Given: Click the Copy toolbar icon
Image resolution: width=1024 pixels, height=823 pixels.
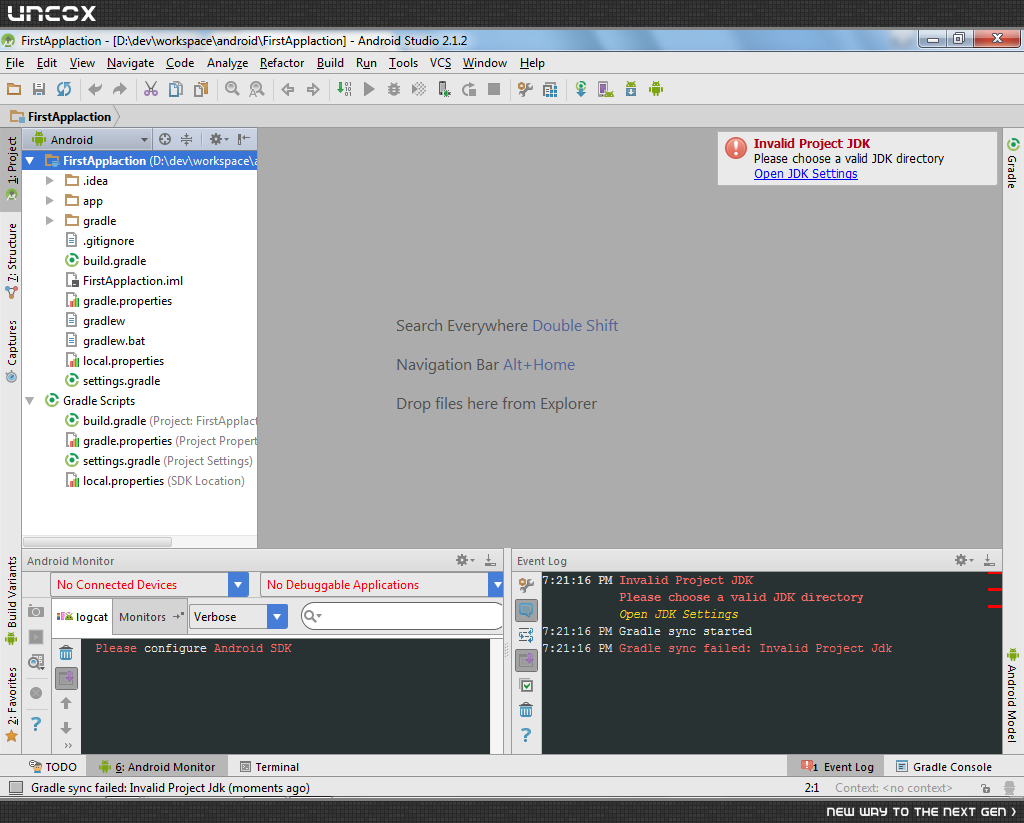Looking at the screenshot, I should (x=176, y=89).
